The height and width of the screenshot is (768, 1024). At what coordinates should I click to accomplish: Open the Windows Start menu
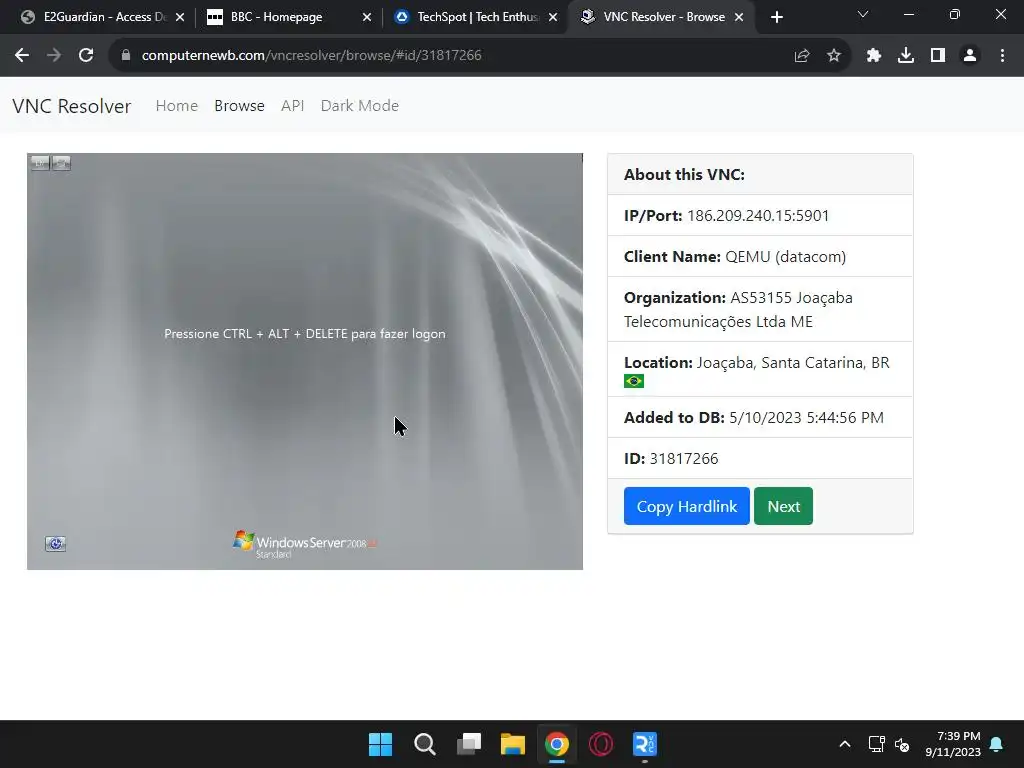(x=381, y=744)
